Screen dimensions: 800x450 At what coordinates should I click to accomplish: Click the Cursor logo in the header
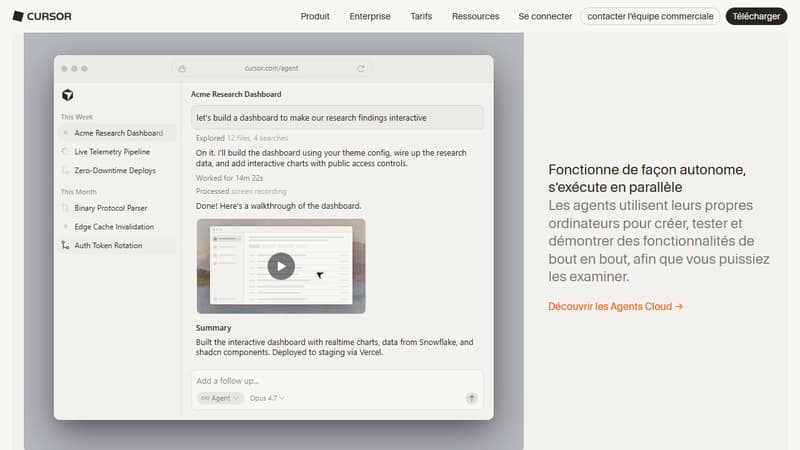click(42, 16)
